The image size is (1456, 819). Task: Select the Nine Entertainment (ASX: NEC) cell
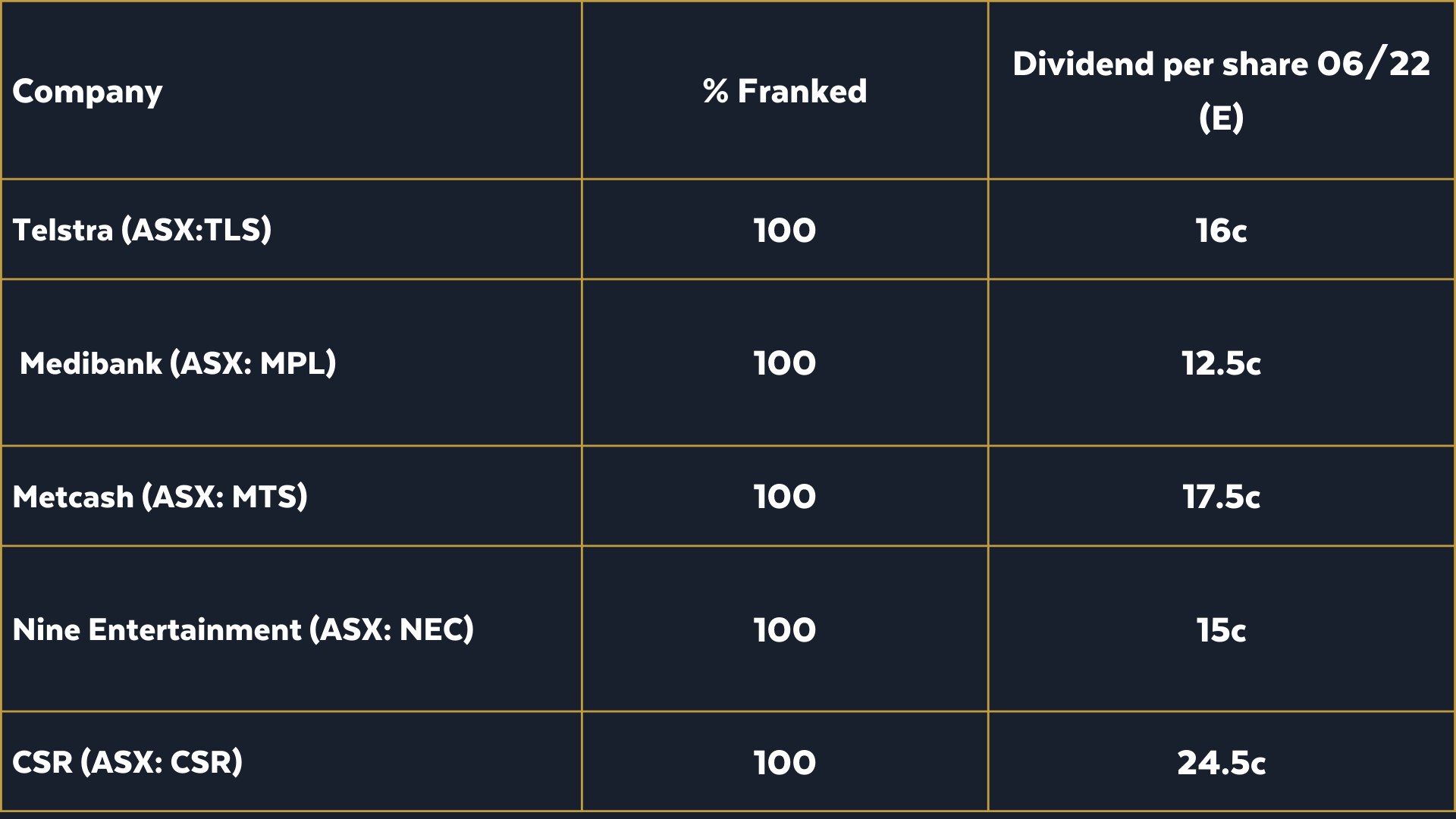tap(243, 629)
